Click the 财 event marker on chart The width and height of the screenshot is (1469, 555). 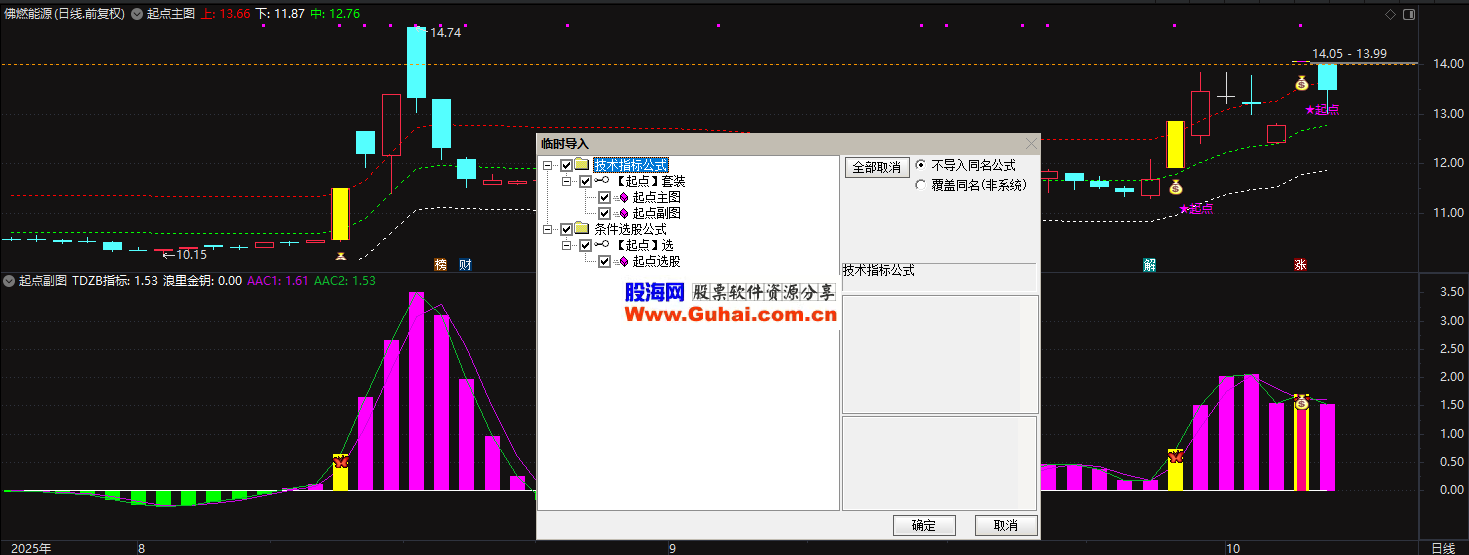465,265
